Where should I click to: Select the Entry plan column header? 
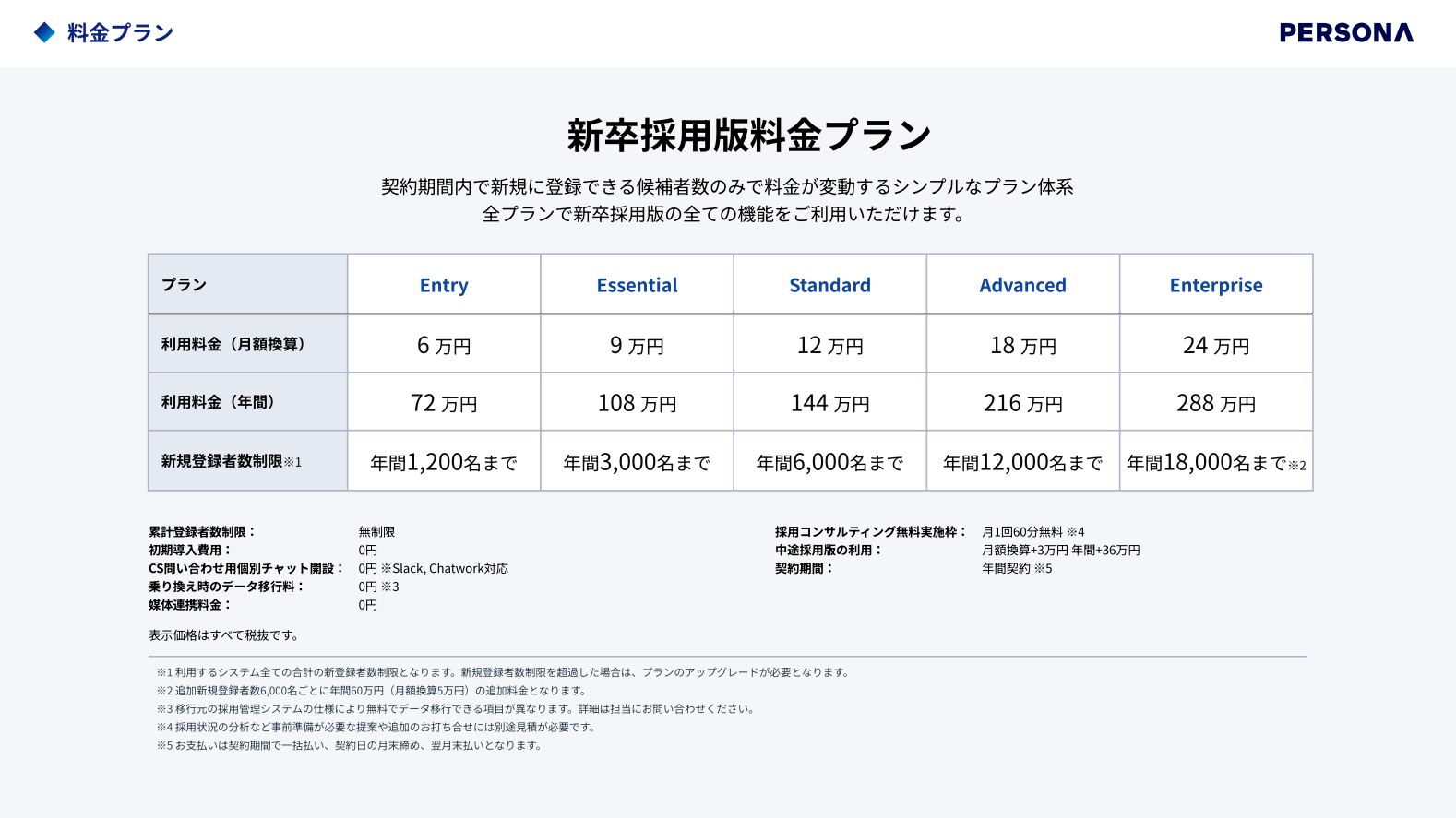[x=444, y=285]
